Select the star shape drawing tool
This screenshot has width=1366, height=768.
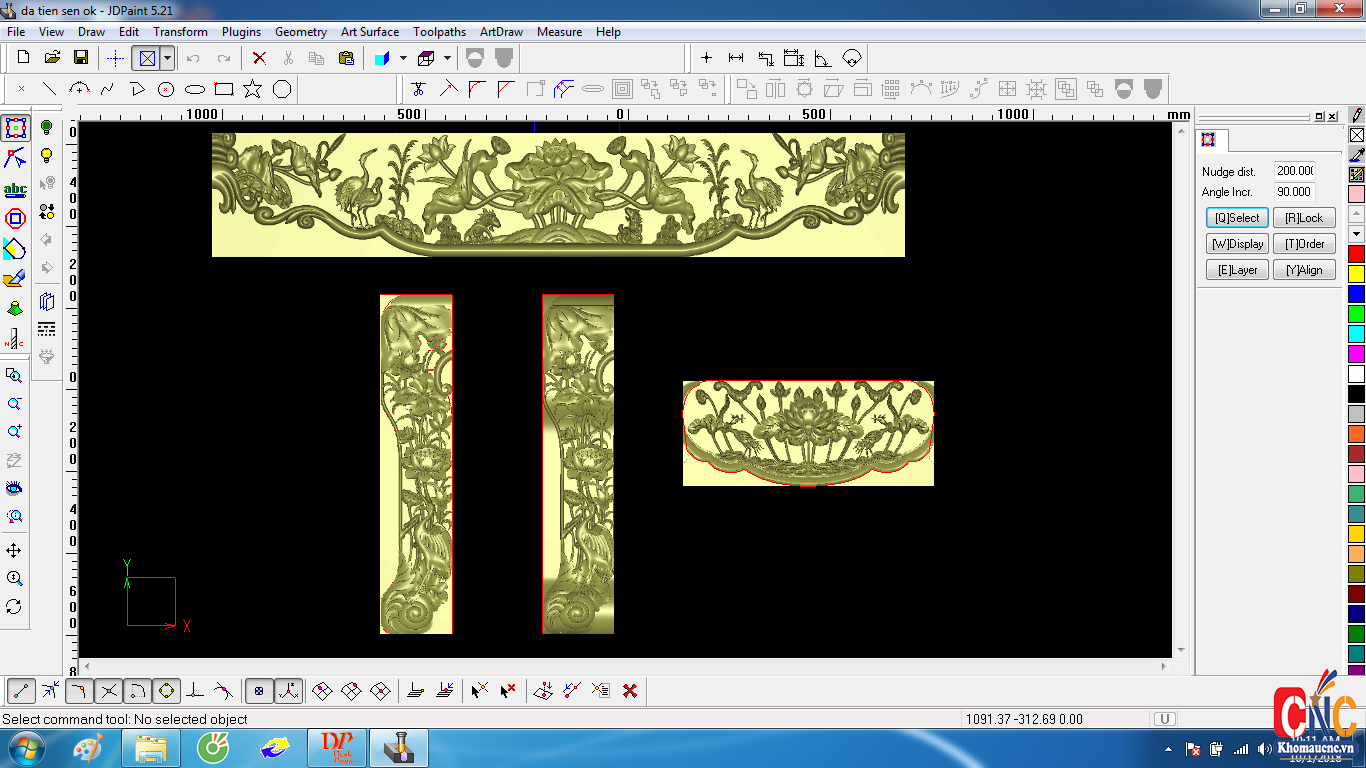(x=252, y=89)
